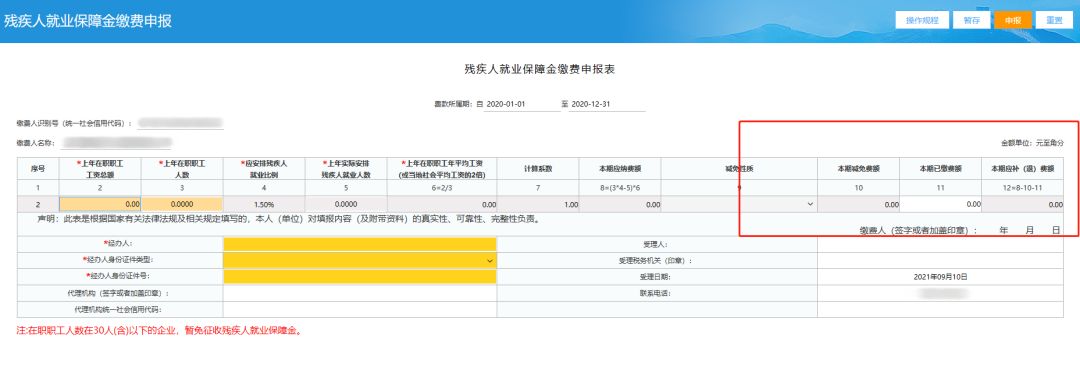This screenshot has height=372, width=1080.
Task: Focus the 经办人身份证件号 input field
Action: pyautogui.click(x=360, y=276)
